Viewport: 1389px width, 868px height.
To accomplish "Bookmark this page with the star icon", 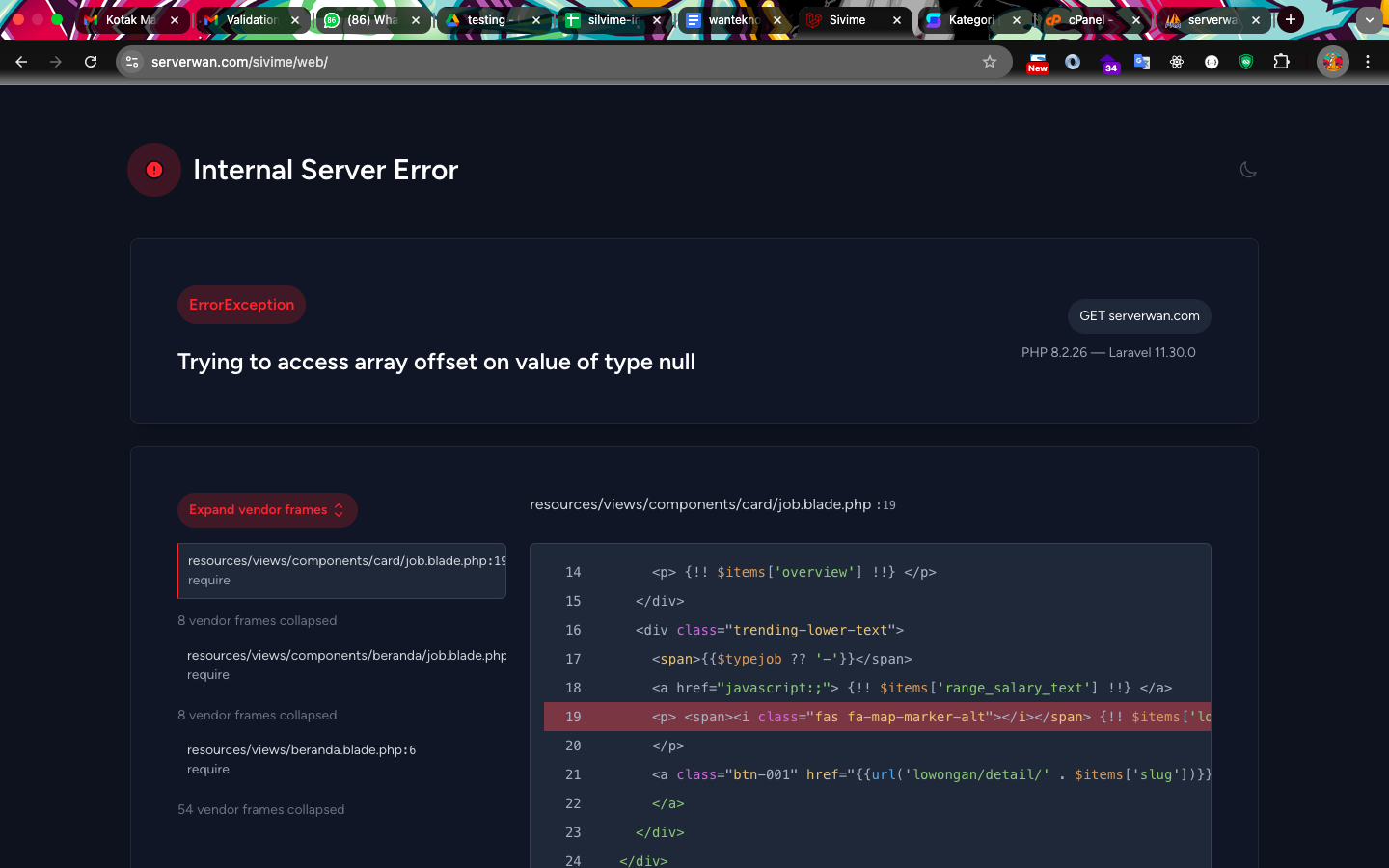I will point(989,62).
